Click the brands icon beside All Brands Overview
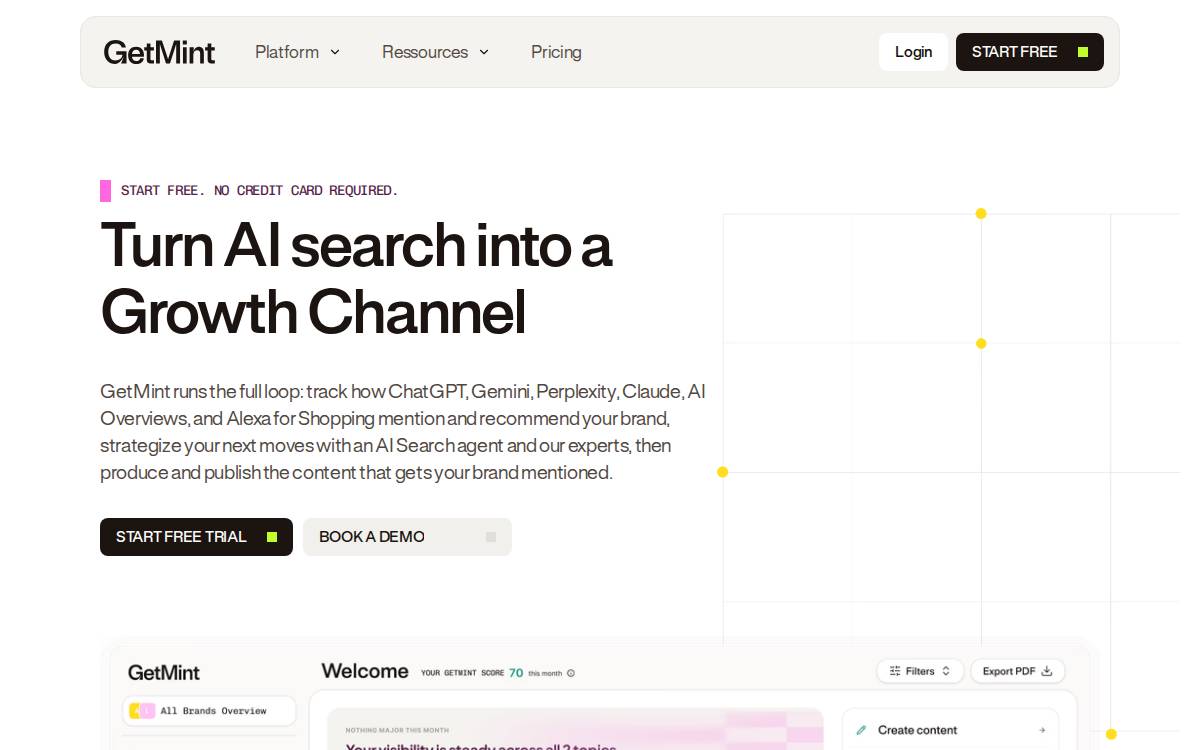The image size is (1200, 750). click(x=142, y=711)
